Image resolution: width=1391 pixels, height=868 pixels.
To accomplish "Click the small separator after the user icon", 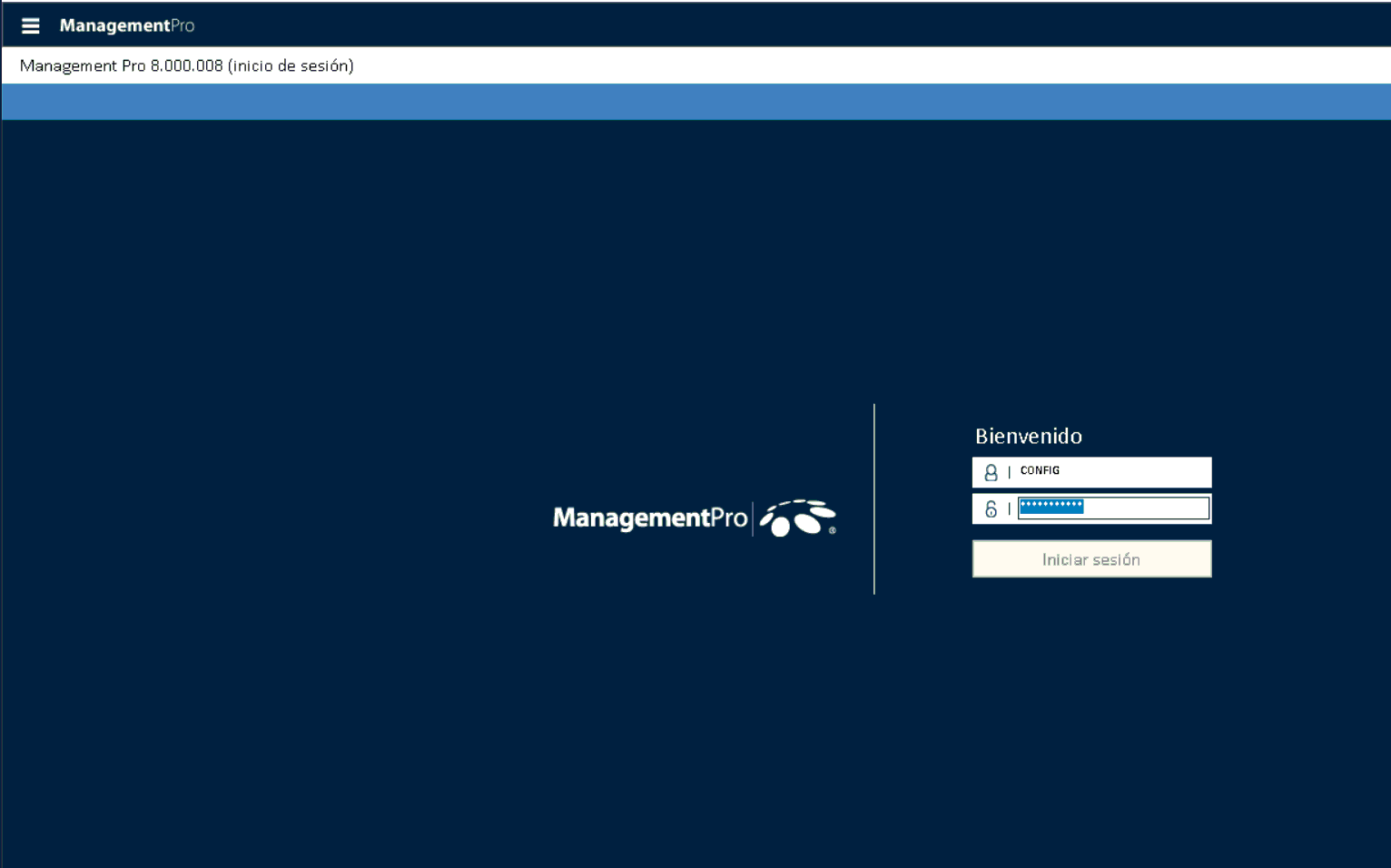I will [x=1009, y=472].
